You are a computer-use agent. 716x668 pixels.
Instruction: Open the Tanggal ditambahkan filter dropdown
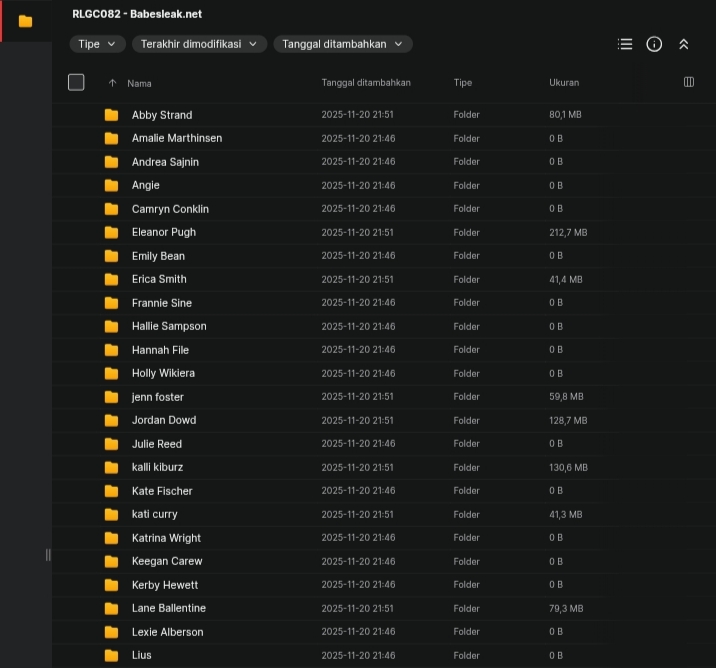343,44
